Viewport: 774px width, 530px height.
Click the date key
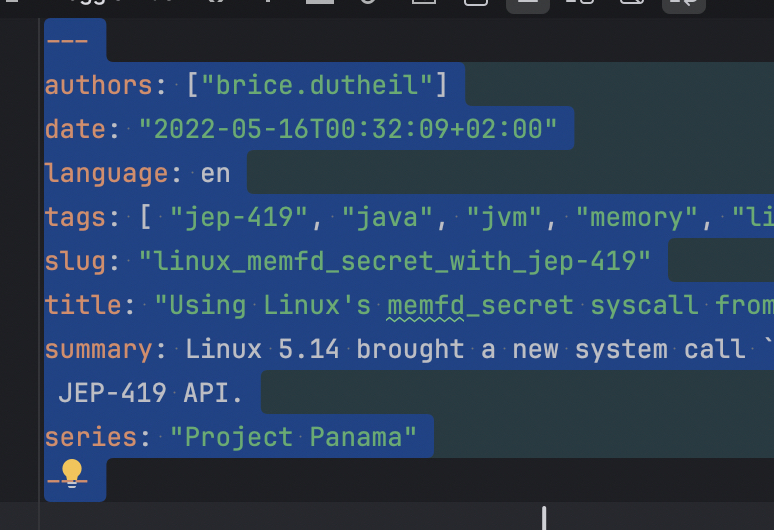pyautogui.click(x=75, y=129)
